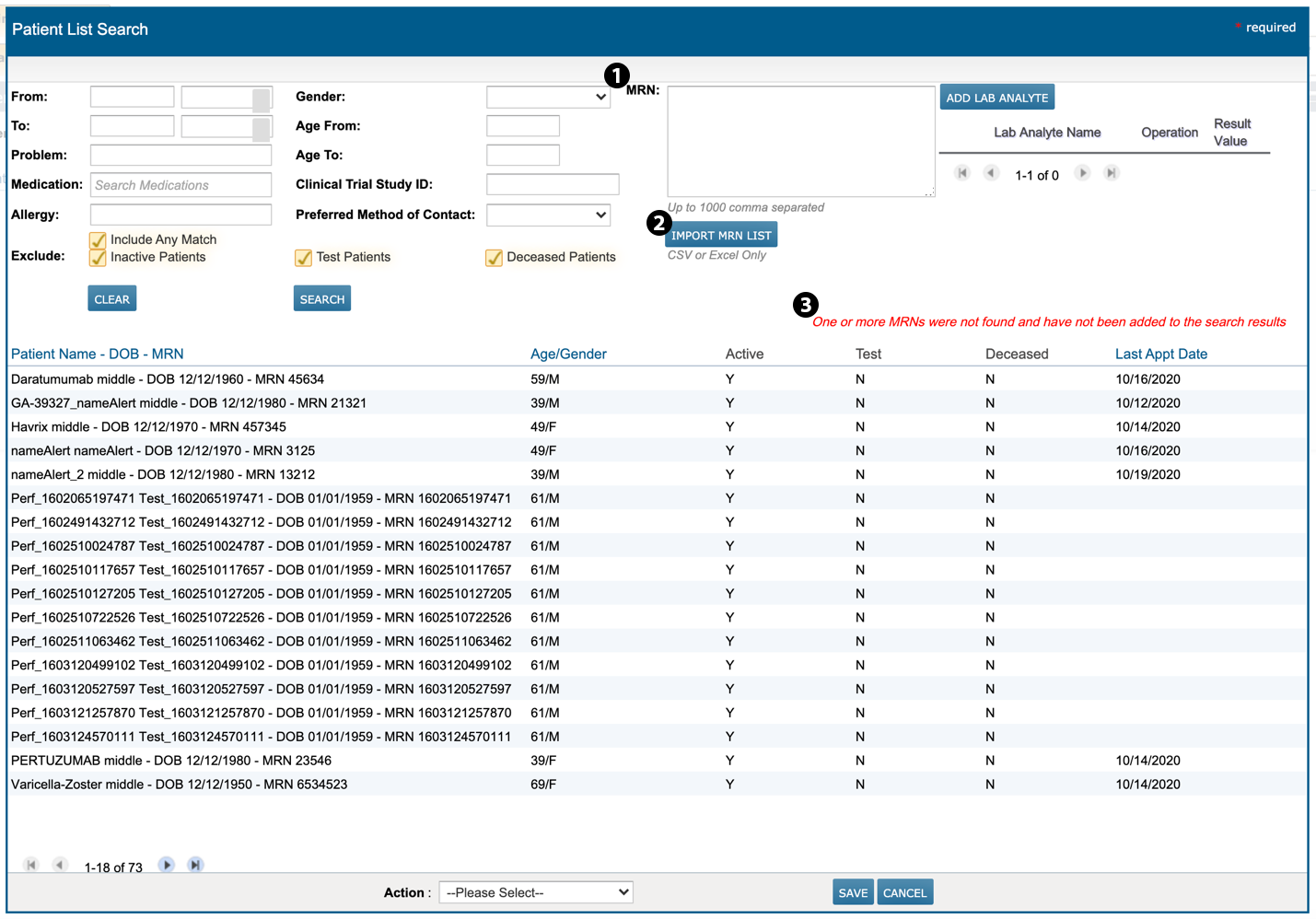Go to previous page of patient results

coord(60,865)
